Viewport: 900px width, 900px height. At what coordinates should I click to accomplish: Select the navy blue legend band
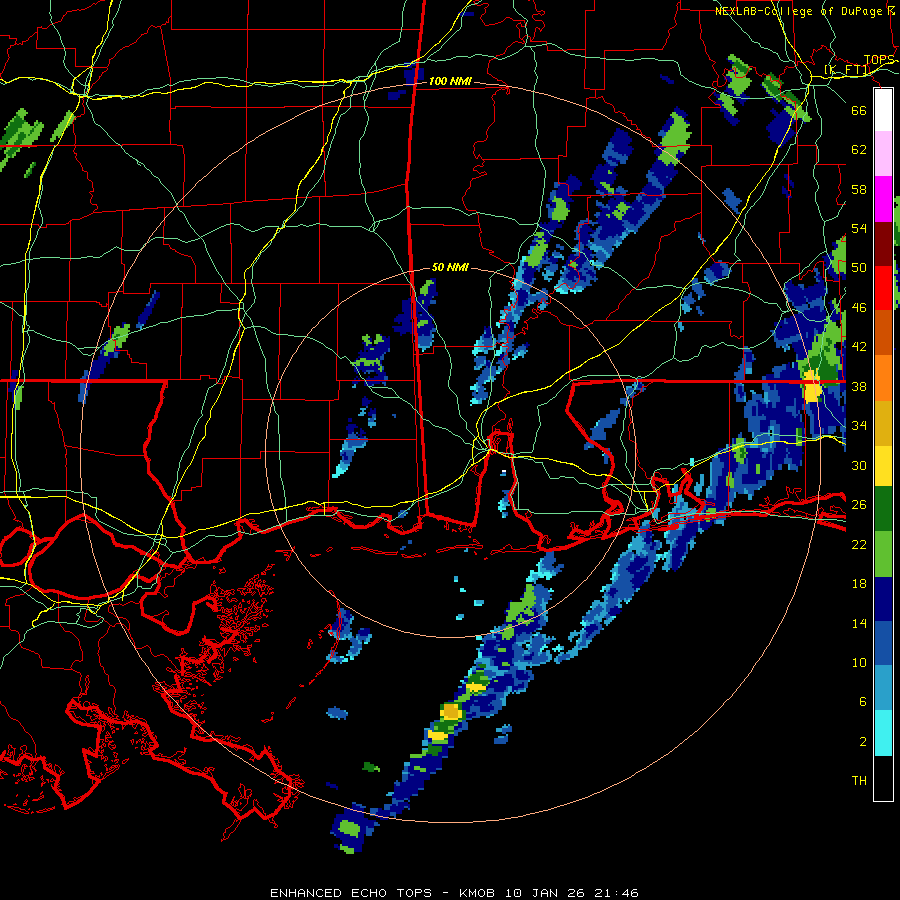pos(883,599)
